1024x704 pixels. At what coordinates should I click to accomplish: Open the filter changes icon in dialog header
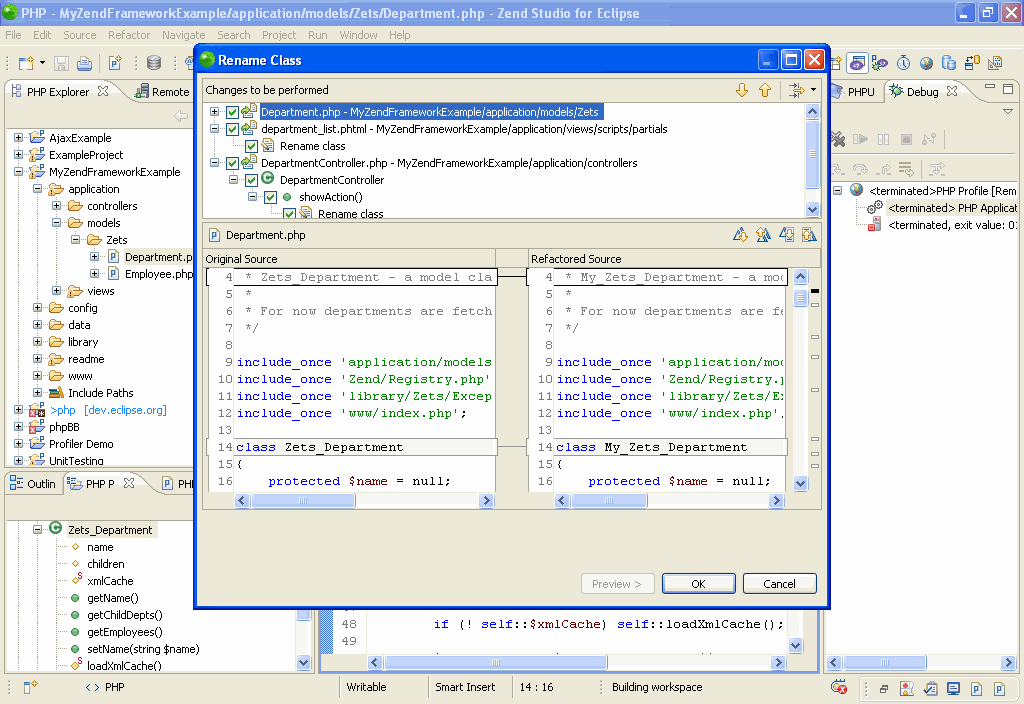coord(796,90)
